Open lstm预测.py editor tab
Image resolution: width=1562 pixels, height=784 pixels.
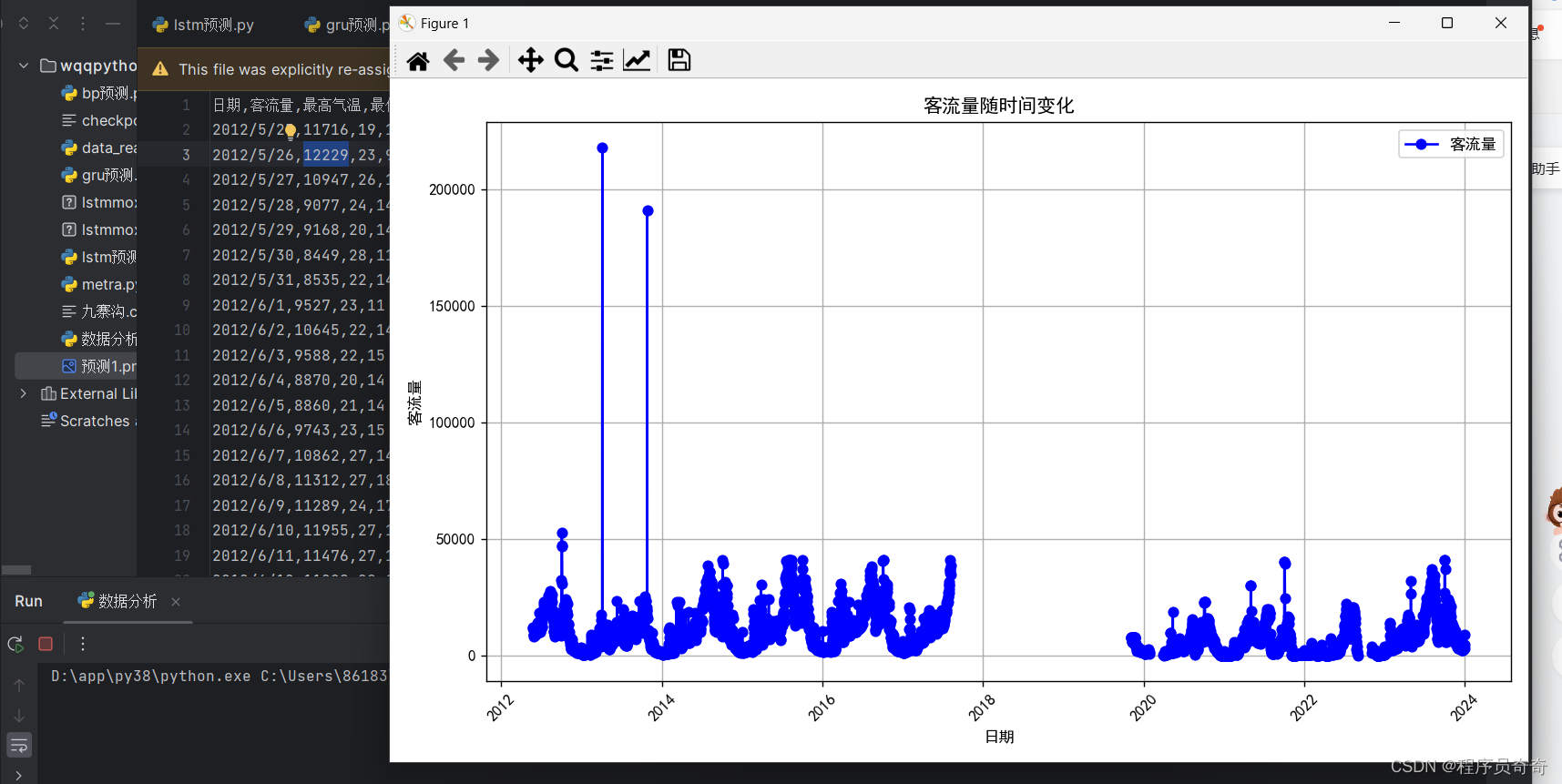[204, 25]
